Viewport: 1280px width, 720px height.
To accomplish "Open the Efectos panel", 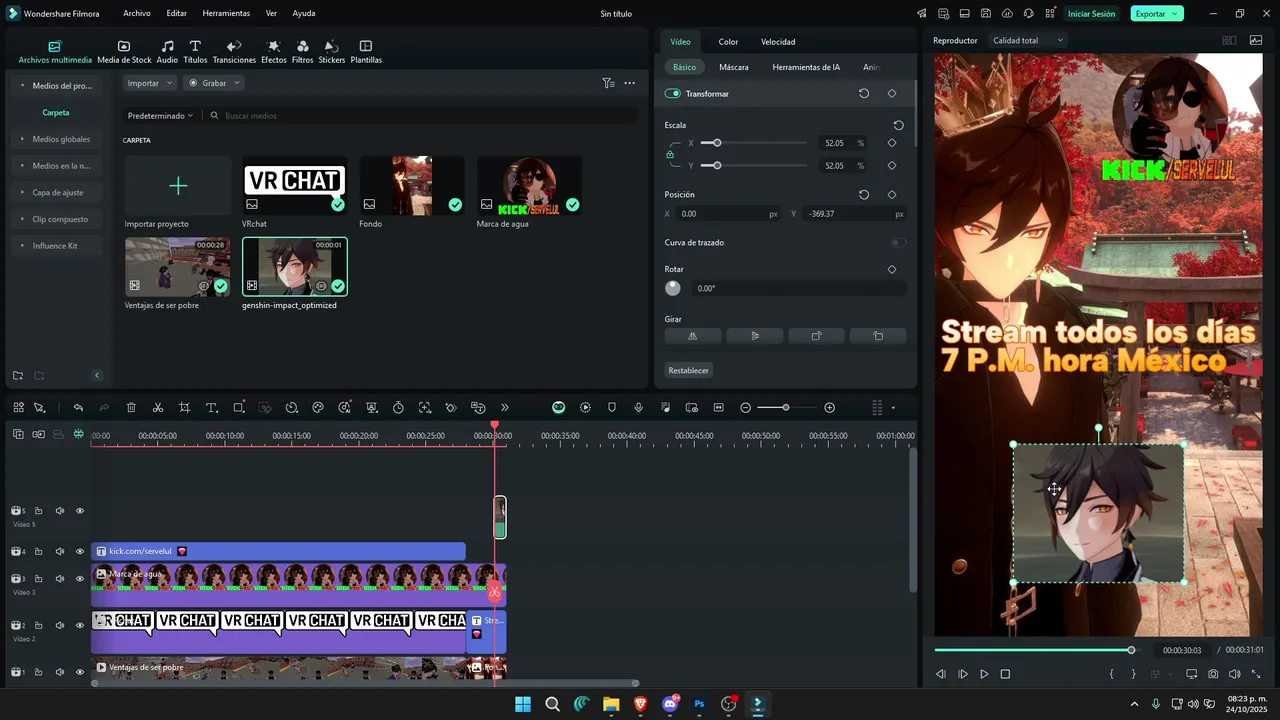I will (x=274, y=52).
